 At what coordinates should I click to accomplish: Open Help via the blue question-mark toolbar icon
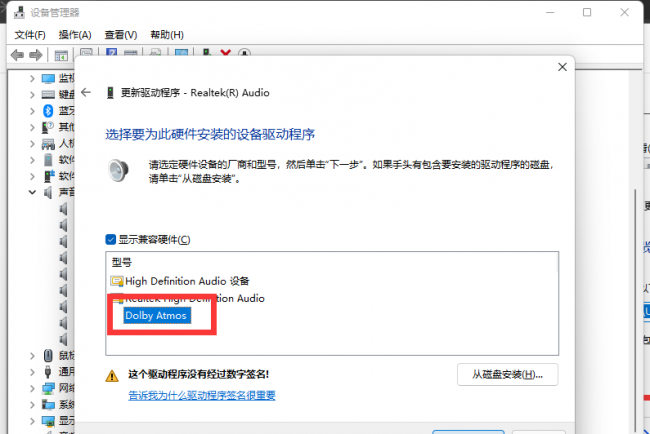tap(111, 53)
